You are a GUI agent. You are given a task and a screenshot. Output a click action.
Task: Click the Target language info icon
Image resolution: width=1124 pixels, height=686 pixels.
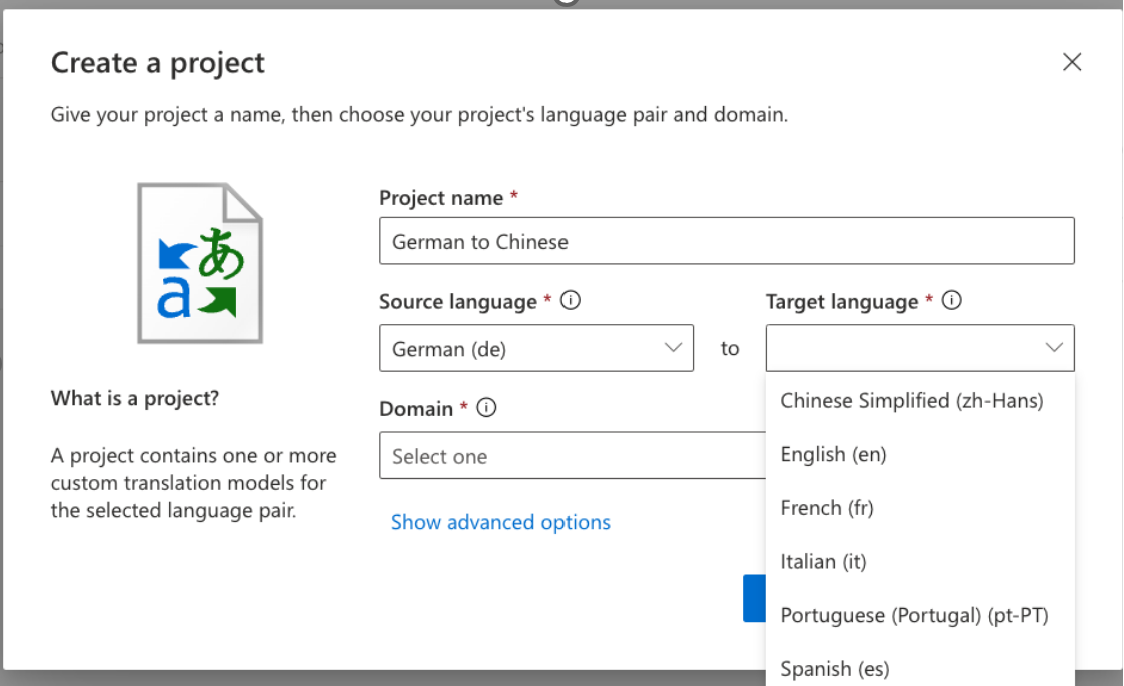(x=952, y=301)
